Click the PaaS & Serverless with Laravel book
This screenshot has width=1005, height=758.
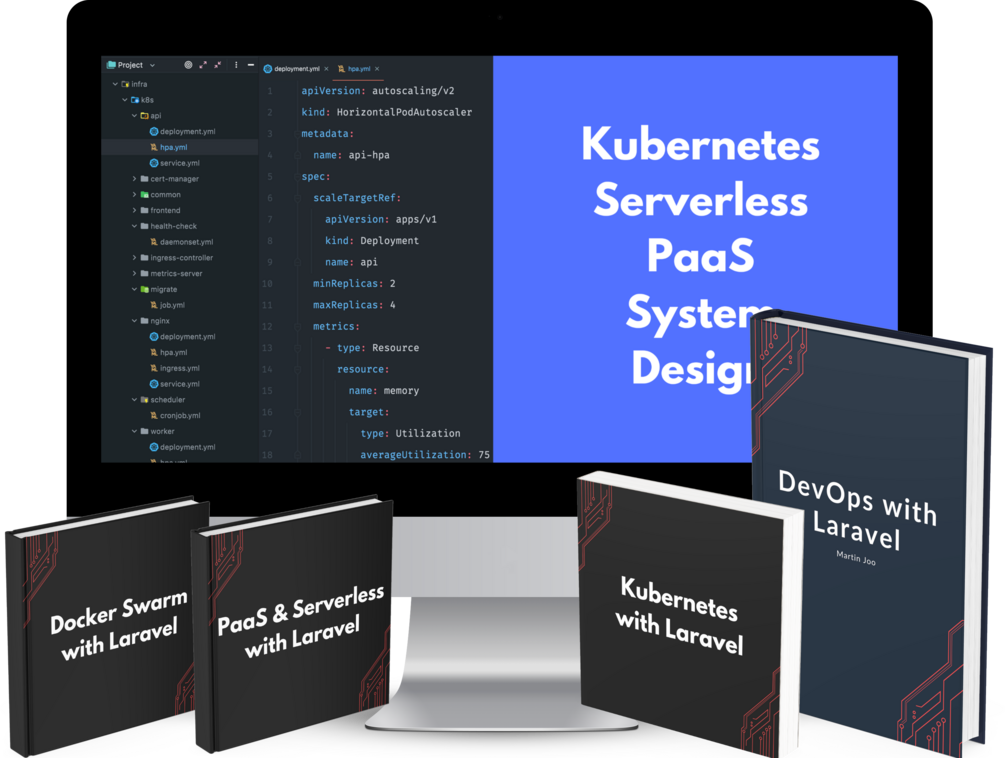(292, 622)
